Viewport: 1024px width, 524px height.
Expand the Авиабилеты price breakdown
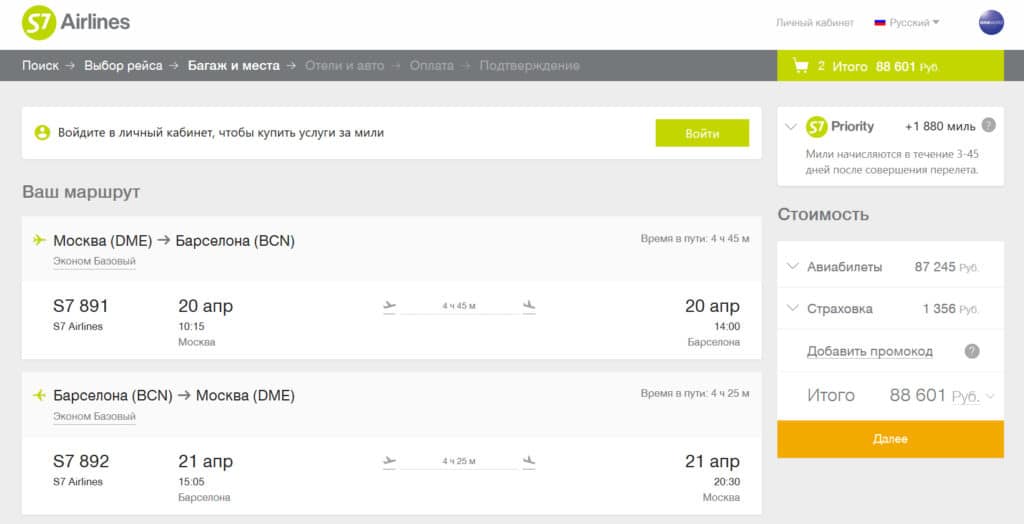[793, 267]
